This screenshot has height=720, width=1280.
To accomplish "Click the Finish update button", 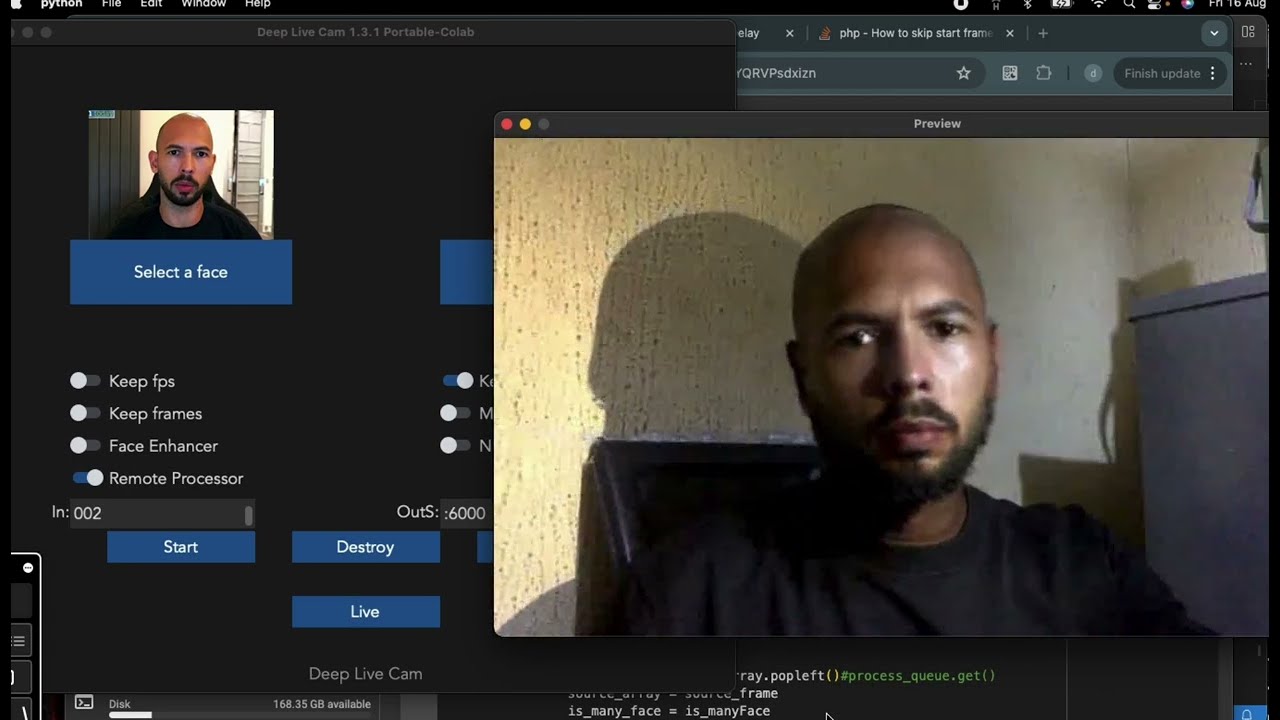I will pyautogui.click(x=1162, y=73).
